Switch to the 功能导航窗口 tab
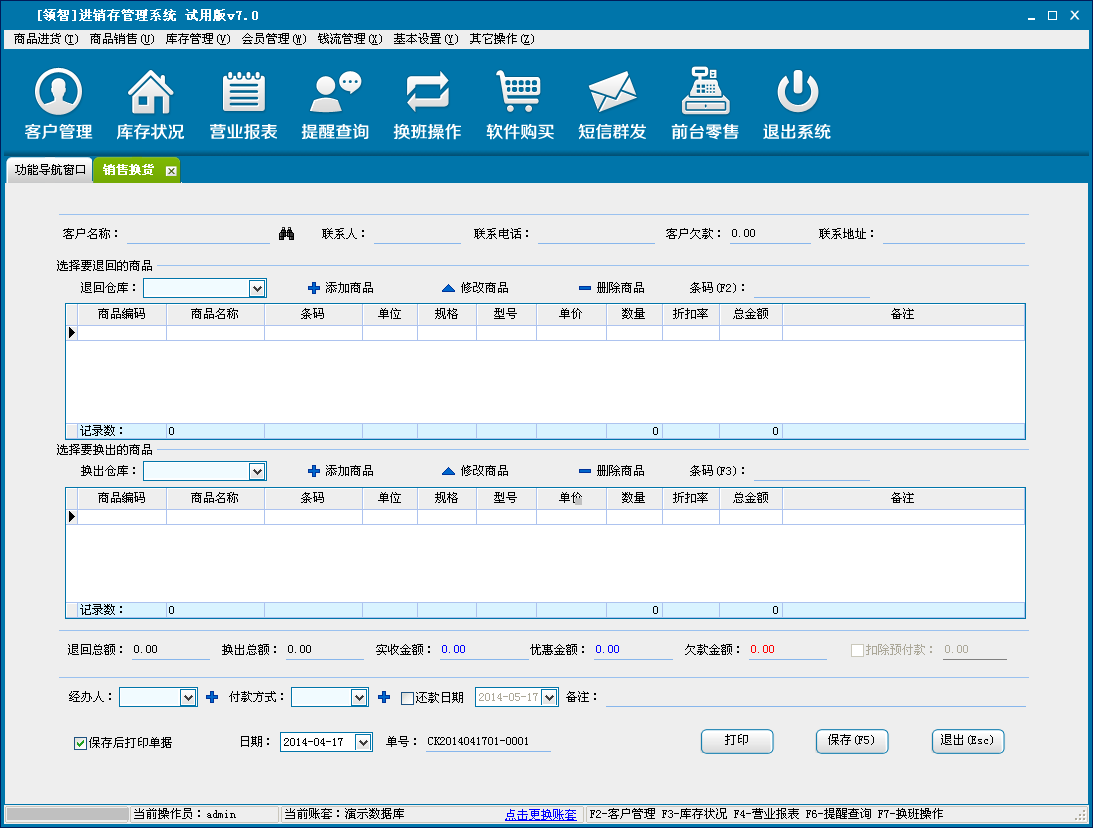Viewport: 1093px width, 828px height. [50, 170]
